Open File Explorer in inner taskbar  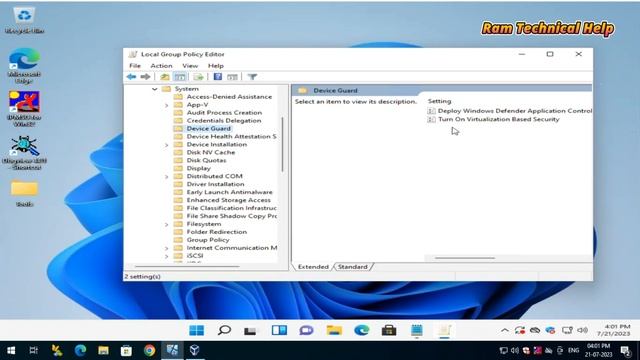pyautogui.click(x=334, y=330)
